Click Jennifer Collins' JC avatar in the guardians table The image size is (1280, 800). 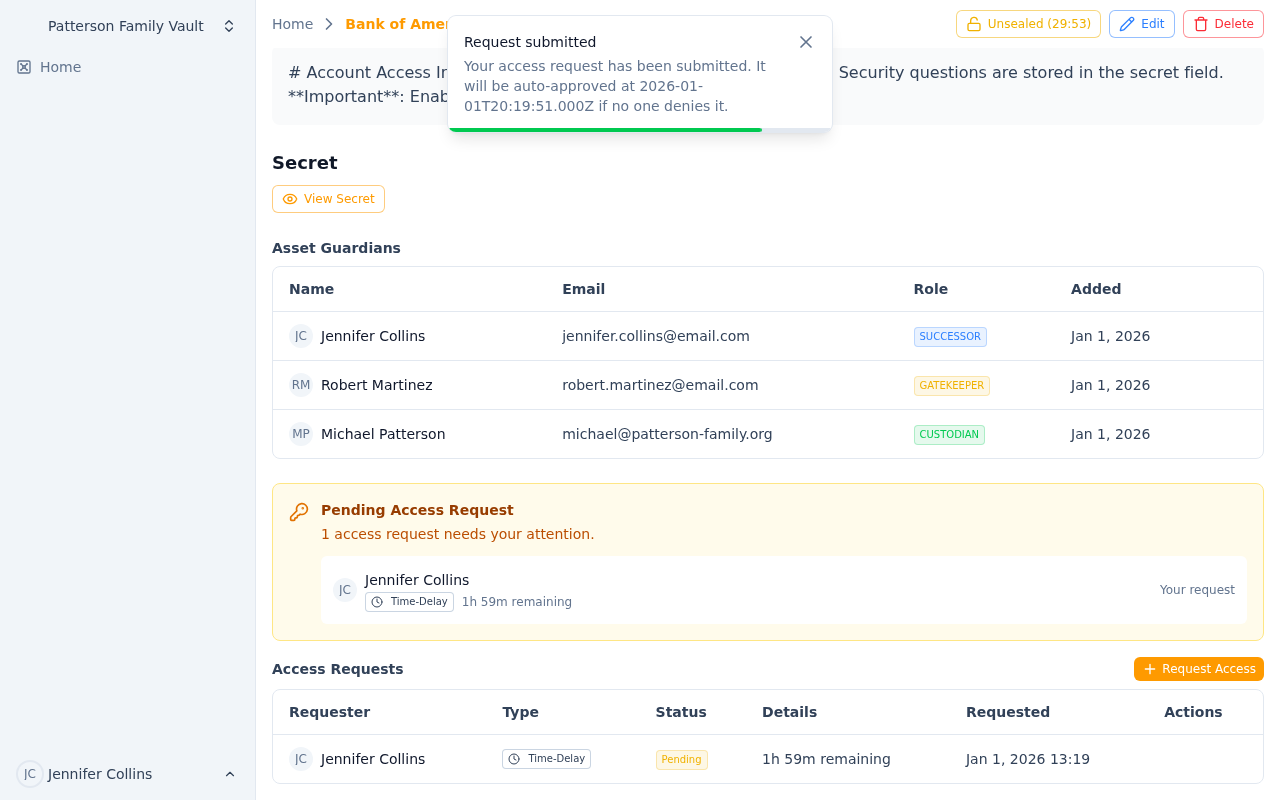[301, 336]
